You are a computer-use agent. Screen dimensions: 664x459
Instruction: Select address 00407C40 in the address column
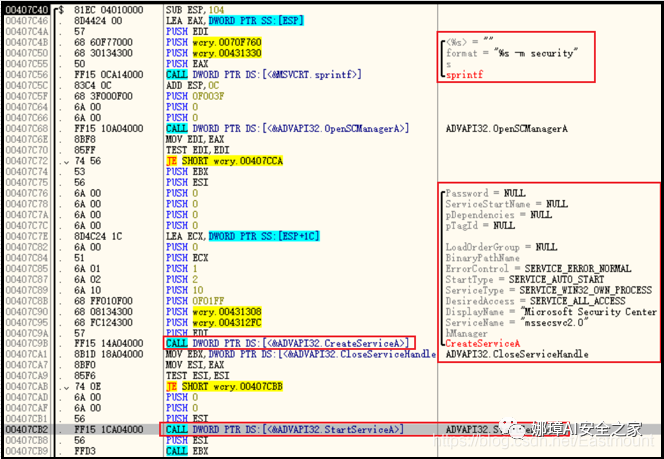pyautogui.click(x=28, y=10)
